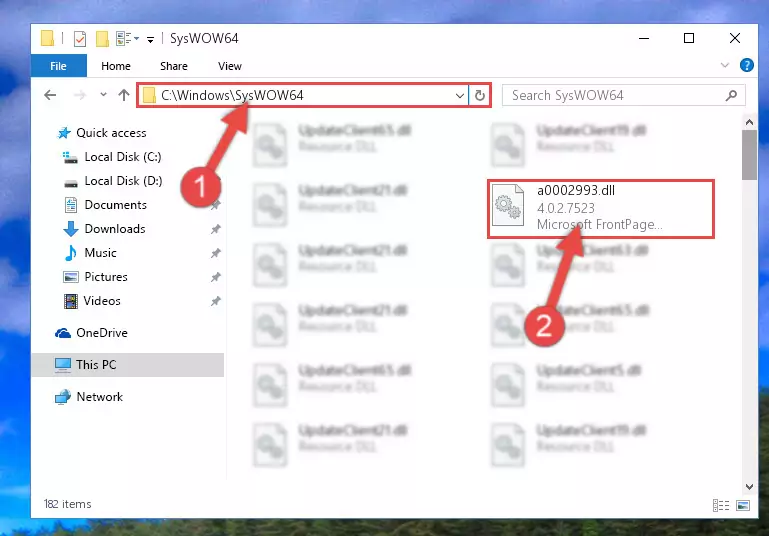Click the vertical scrollbar thumb

(x=749, y=155)
